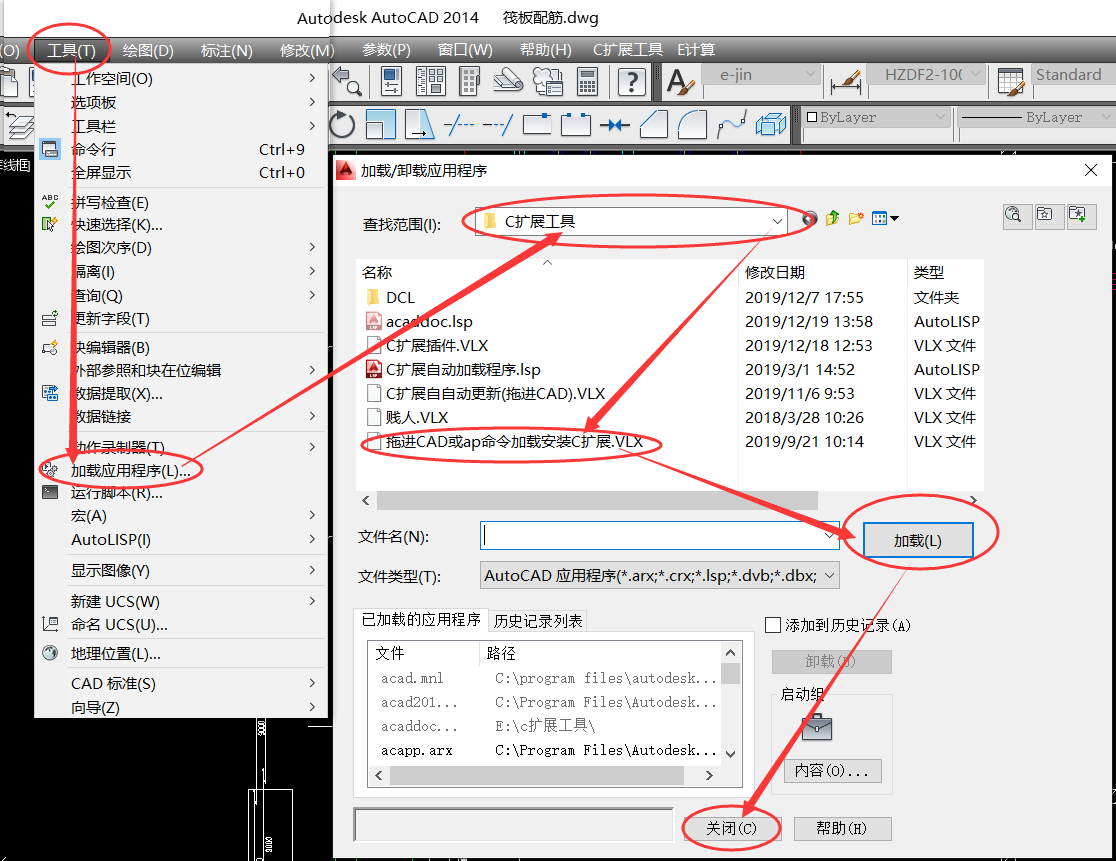Click the Text Style icon
The height and width of the screenshot is (861, 1116).
click(x=680, y=81)
